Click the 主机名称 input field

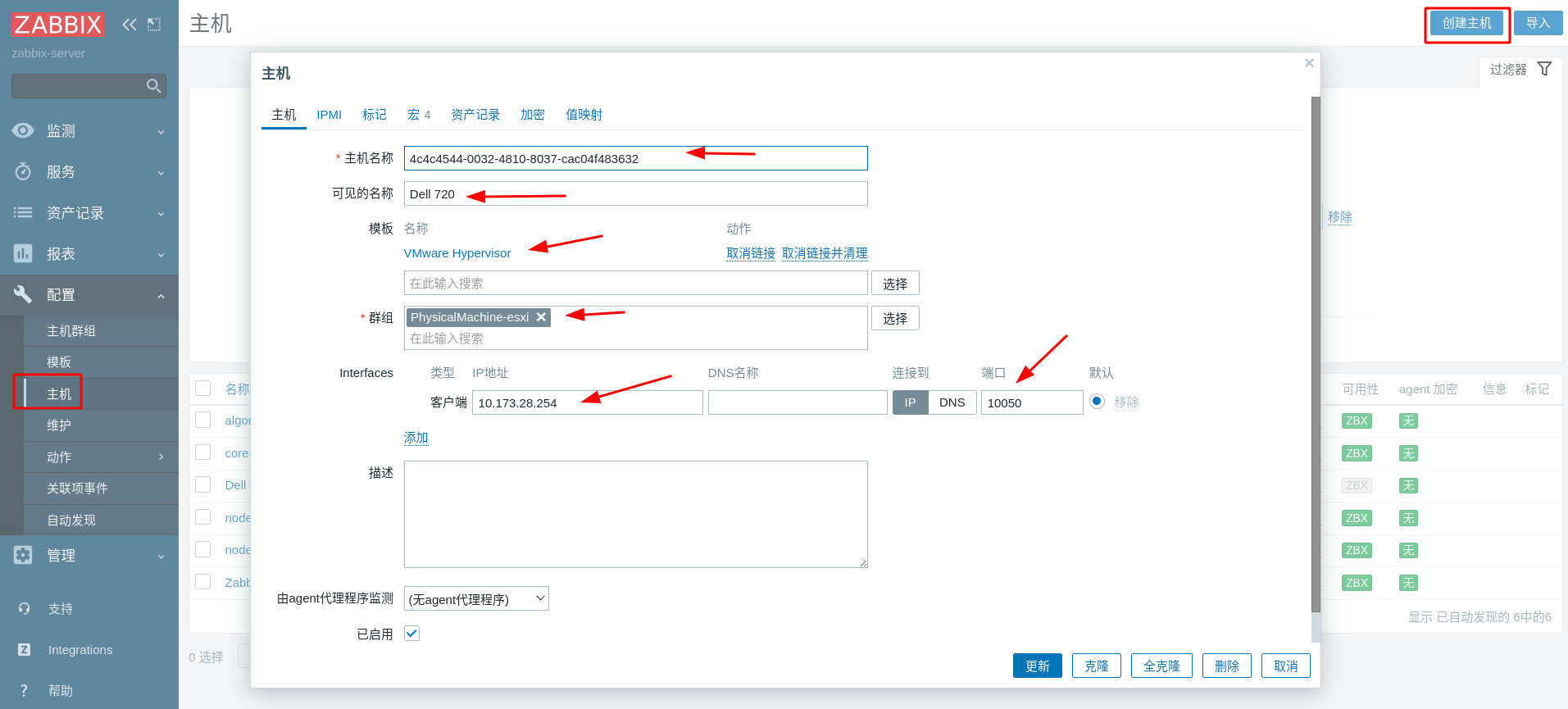click(x=635, y=158)
